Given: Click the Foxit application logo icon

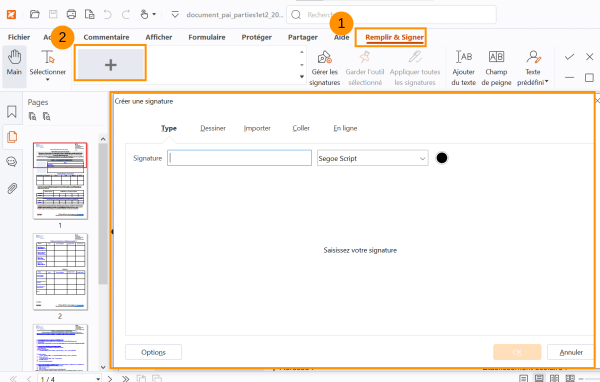Looking at the screenshot, I should click(11, 15).
